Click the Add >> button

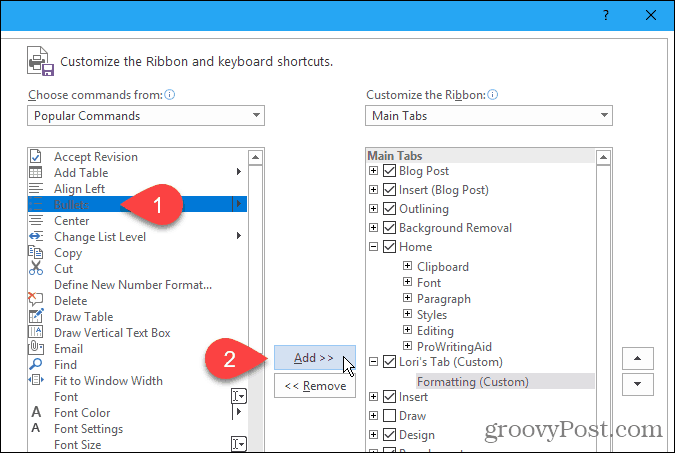click(x=315, y=357)
